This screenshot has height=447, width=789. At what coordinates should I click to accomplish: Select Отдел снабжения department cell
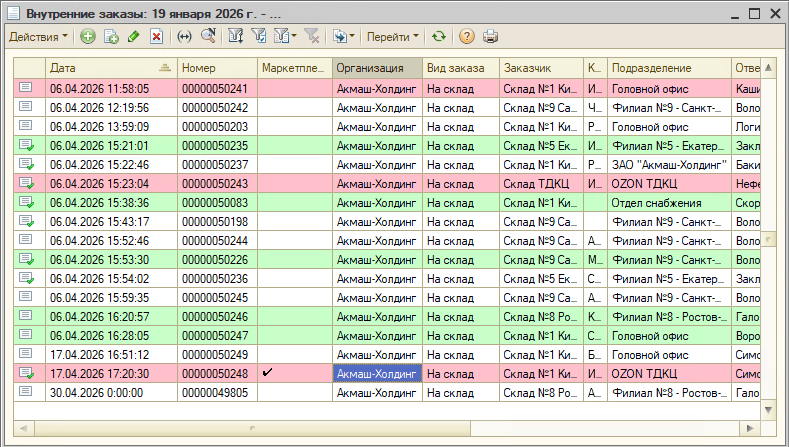(669, 203)
